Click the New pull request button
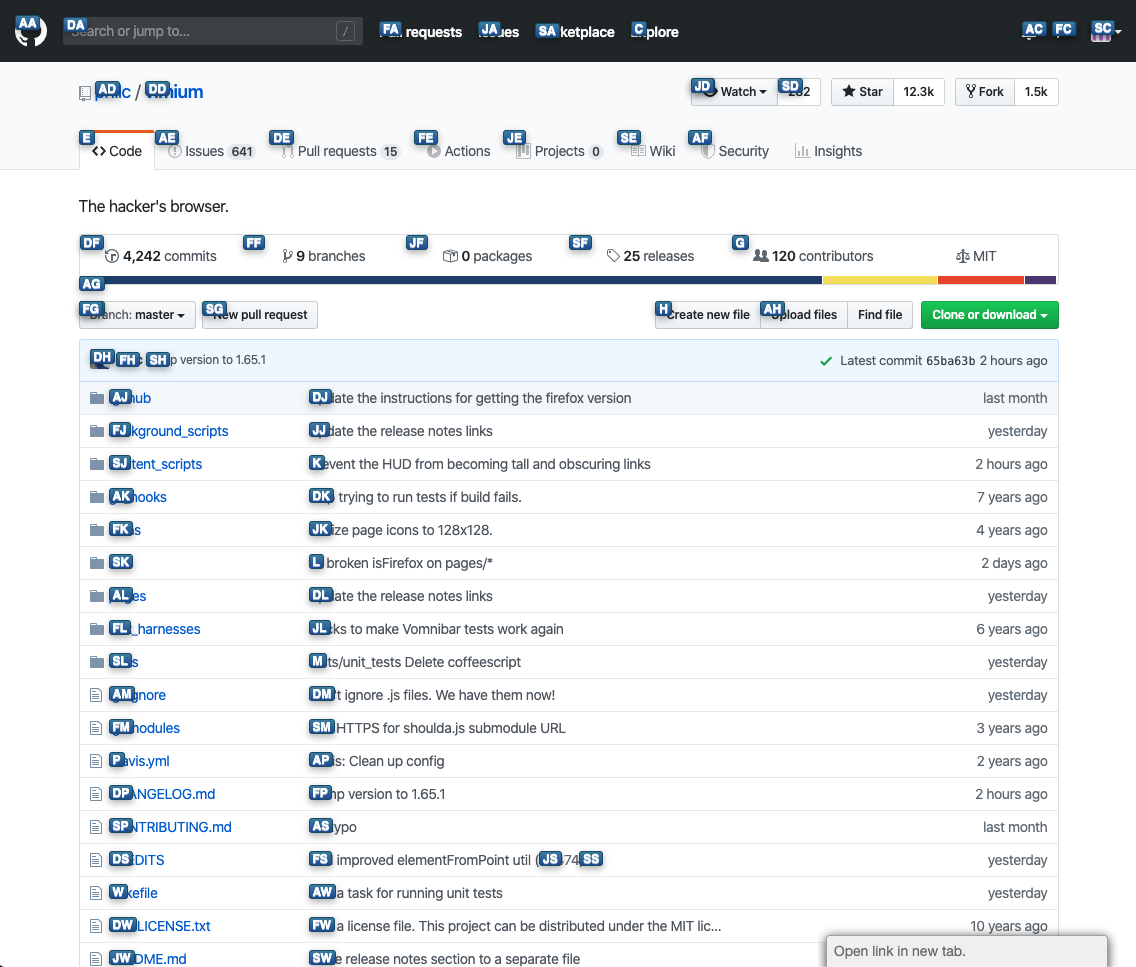 259,315
